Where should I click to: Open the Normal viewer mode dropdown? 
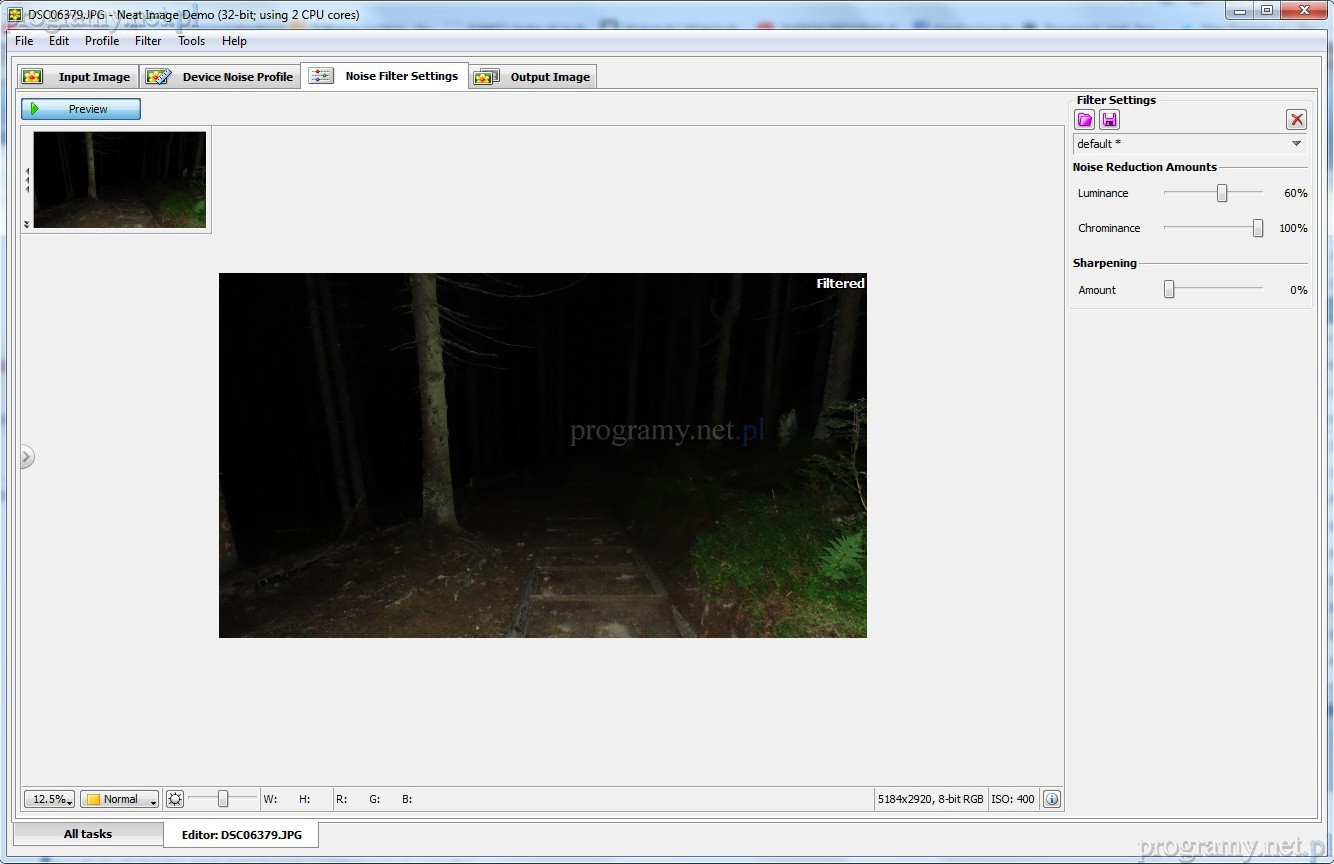tap(120, 799)
